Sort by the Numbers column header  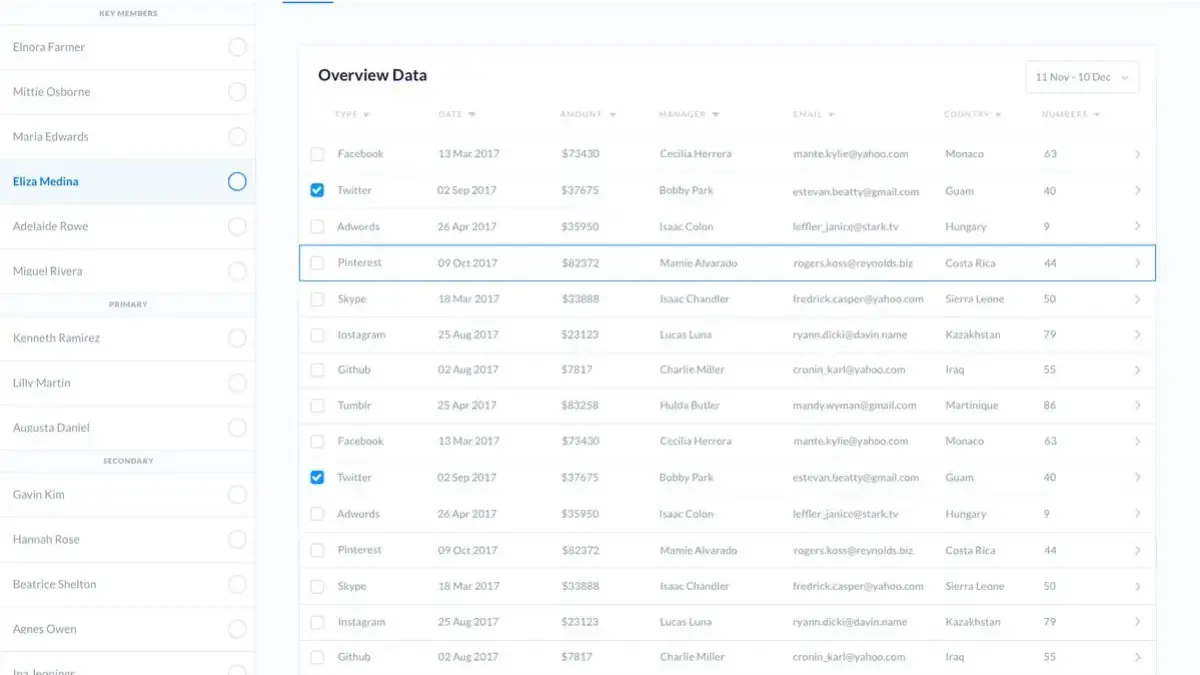click(1071, 115)
